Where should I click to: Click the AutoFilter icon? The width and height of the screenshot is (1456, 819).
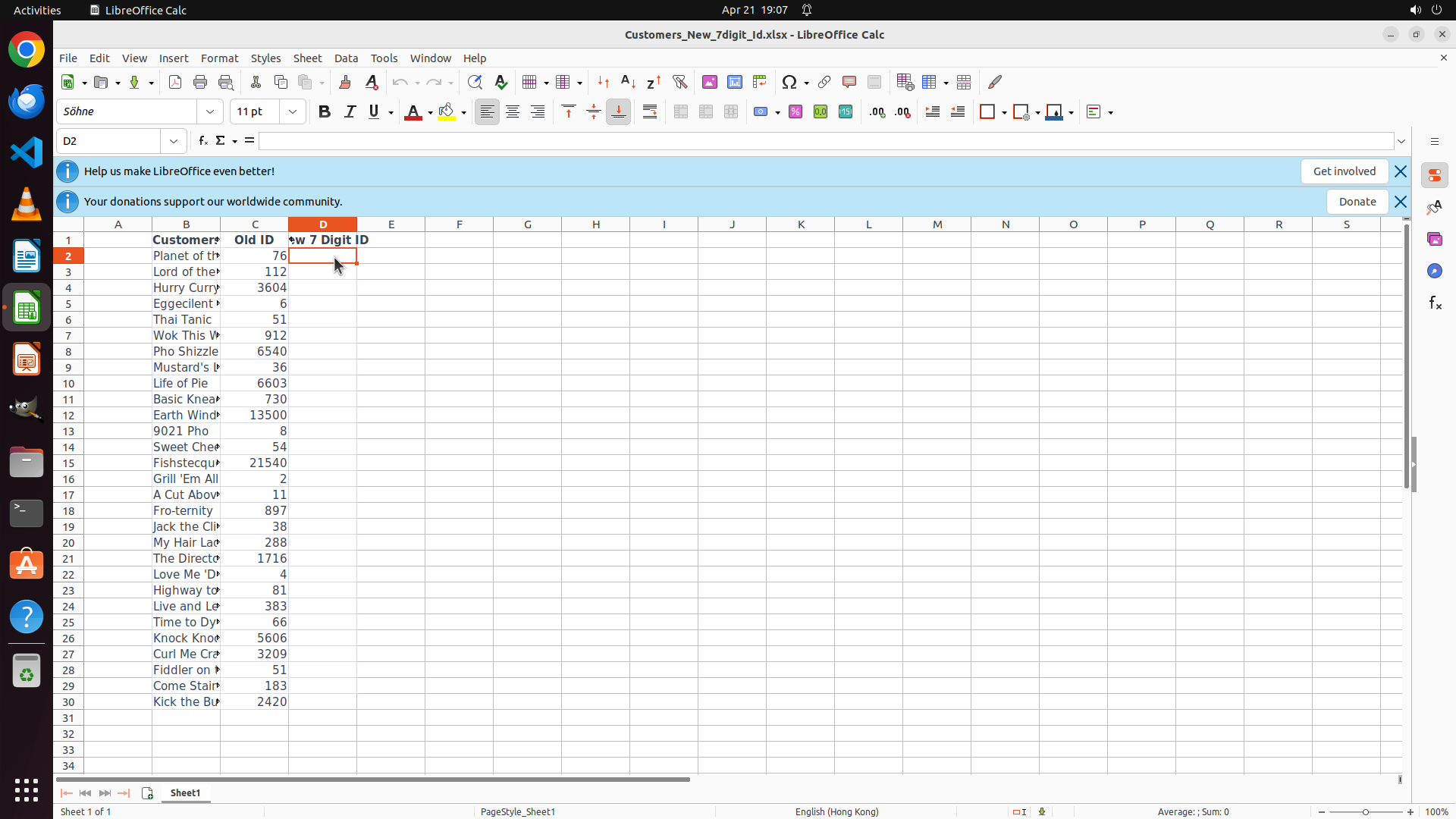(679, 82)
